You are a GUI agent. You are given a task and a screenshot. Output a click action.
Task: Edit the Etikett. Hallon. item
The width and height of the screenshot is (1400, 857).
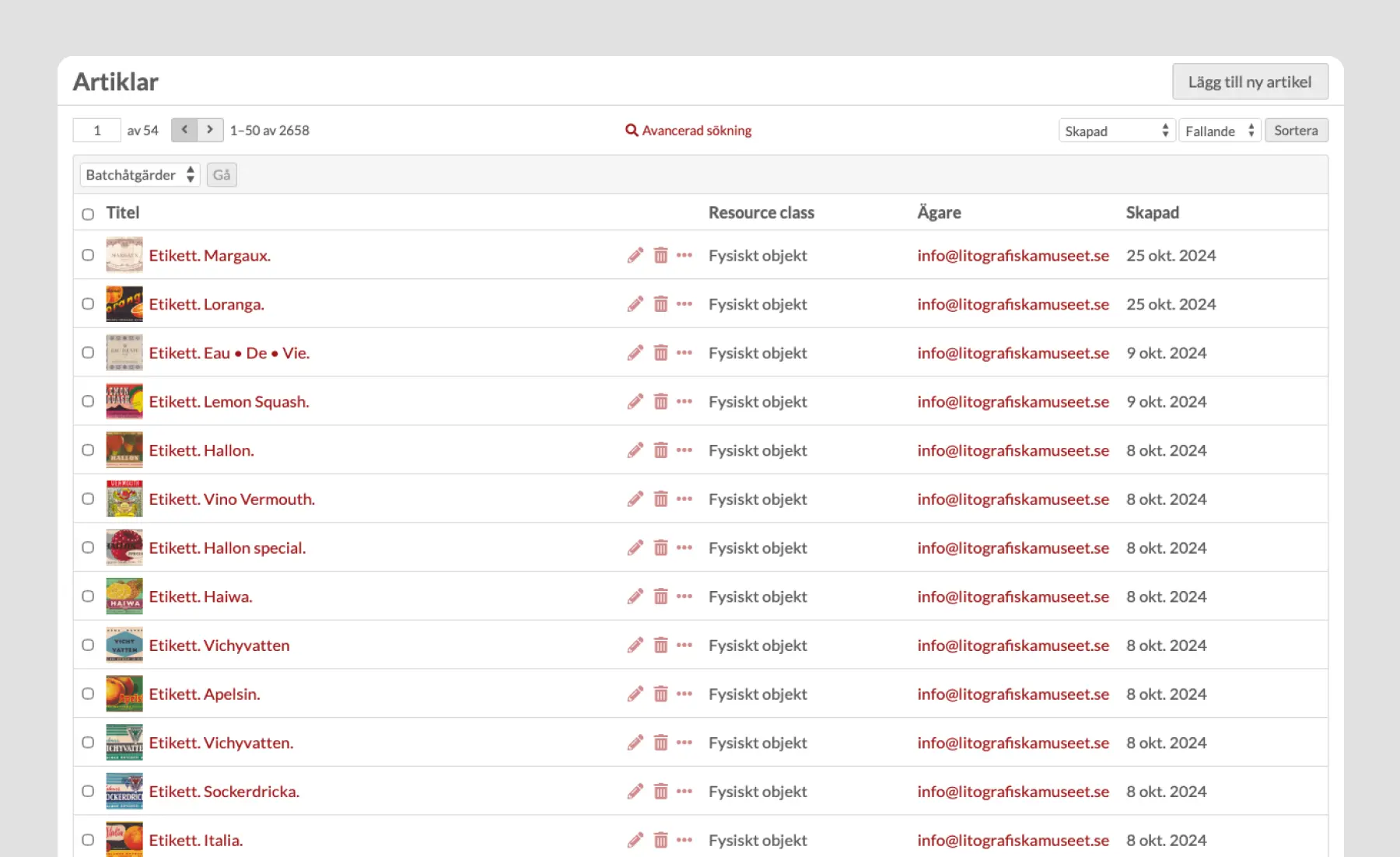[x=635, y=450]
